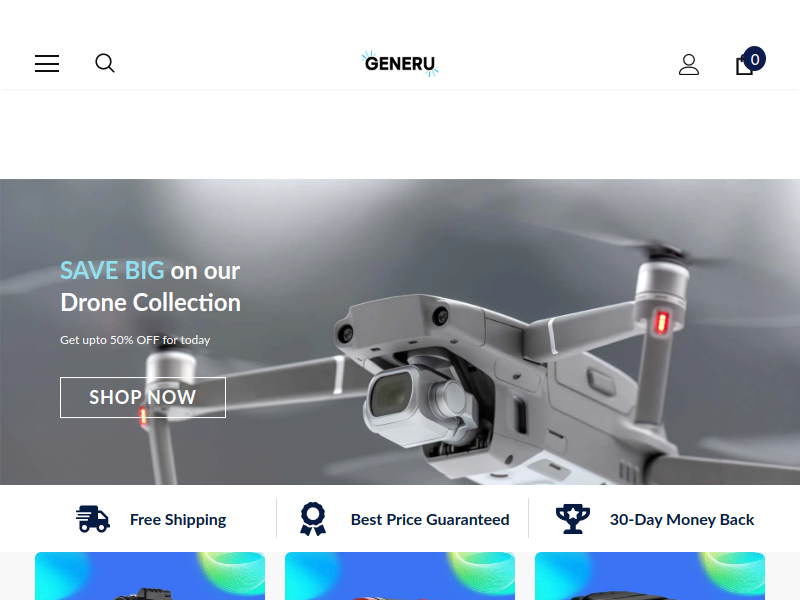
Task: Click the award ribbon icon
Action: (313, 519)
